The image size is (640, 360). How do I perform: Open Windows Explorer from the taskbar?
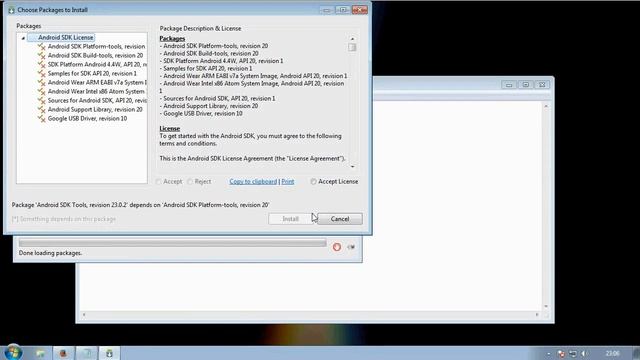(40, 353)
